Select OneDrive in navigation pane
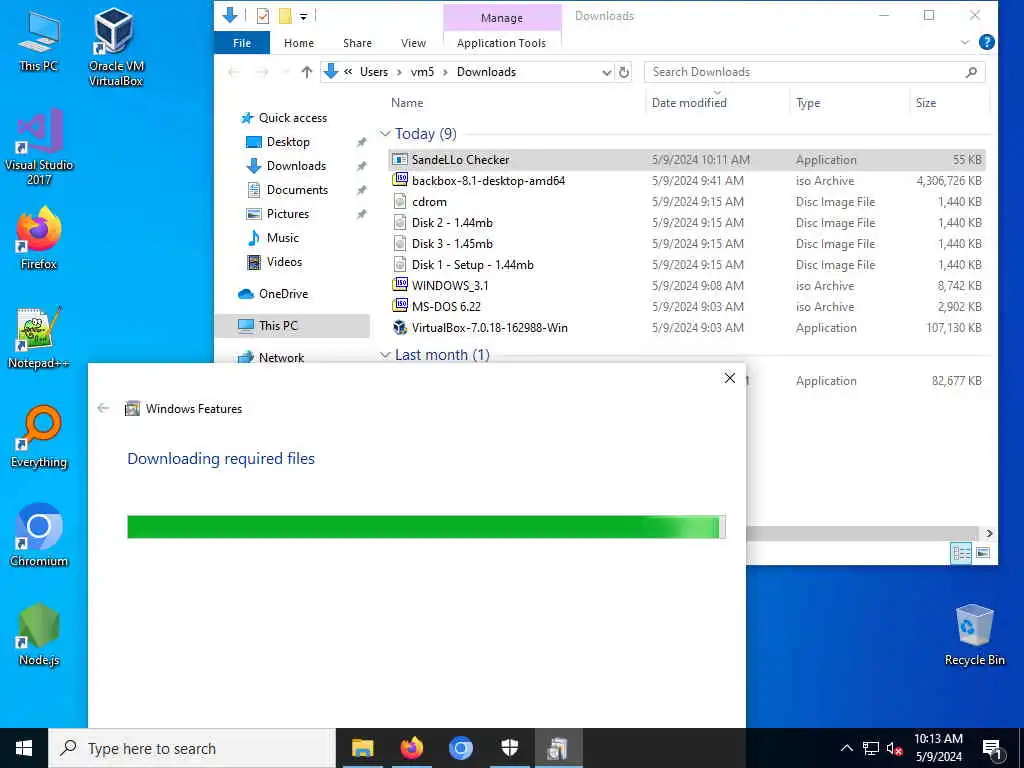The image size is (1024, 768). 283,294
